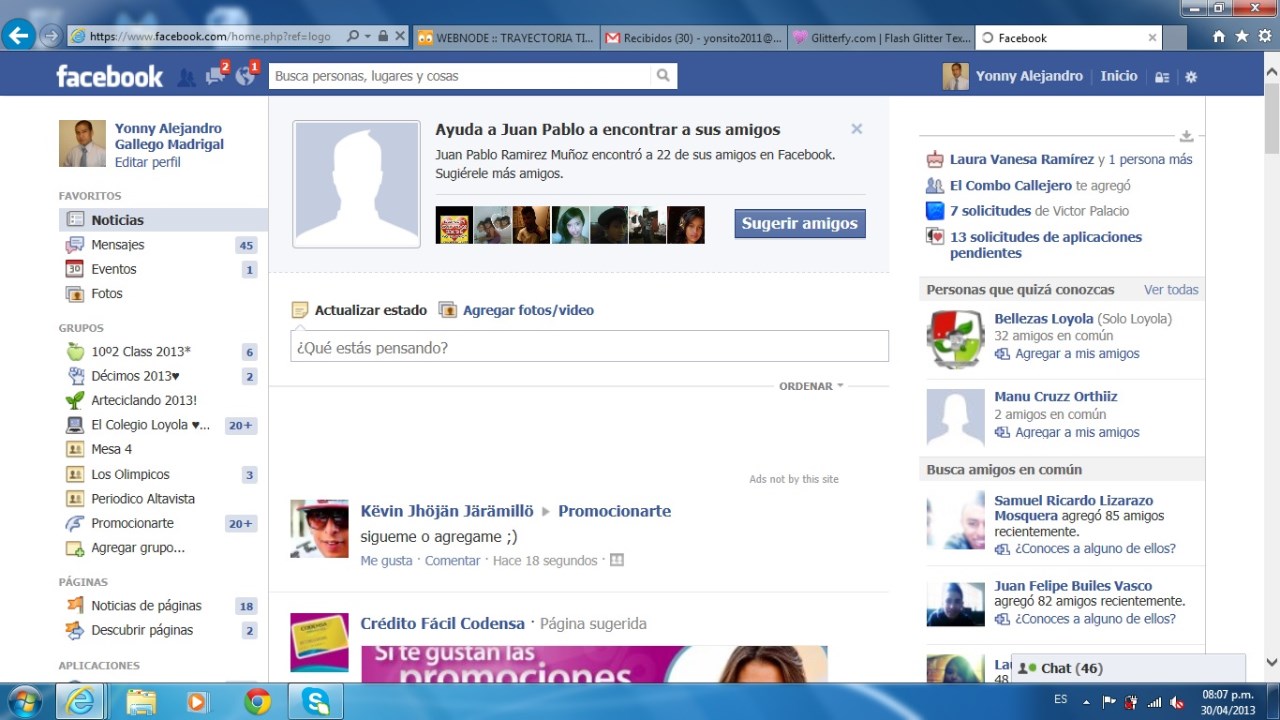The image size is (1280, 720).
Task: Open 13 solicitudes de aplicaciones pendientes
Action: (x=1046, y=245)
